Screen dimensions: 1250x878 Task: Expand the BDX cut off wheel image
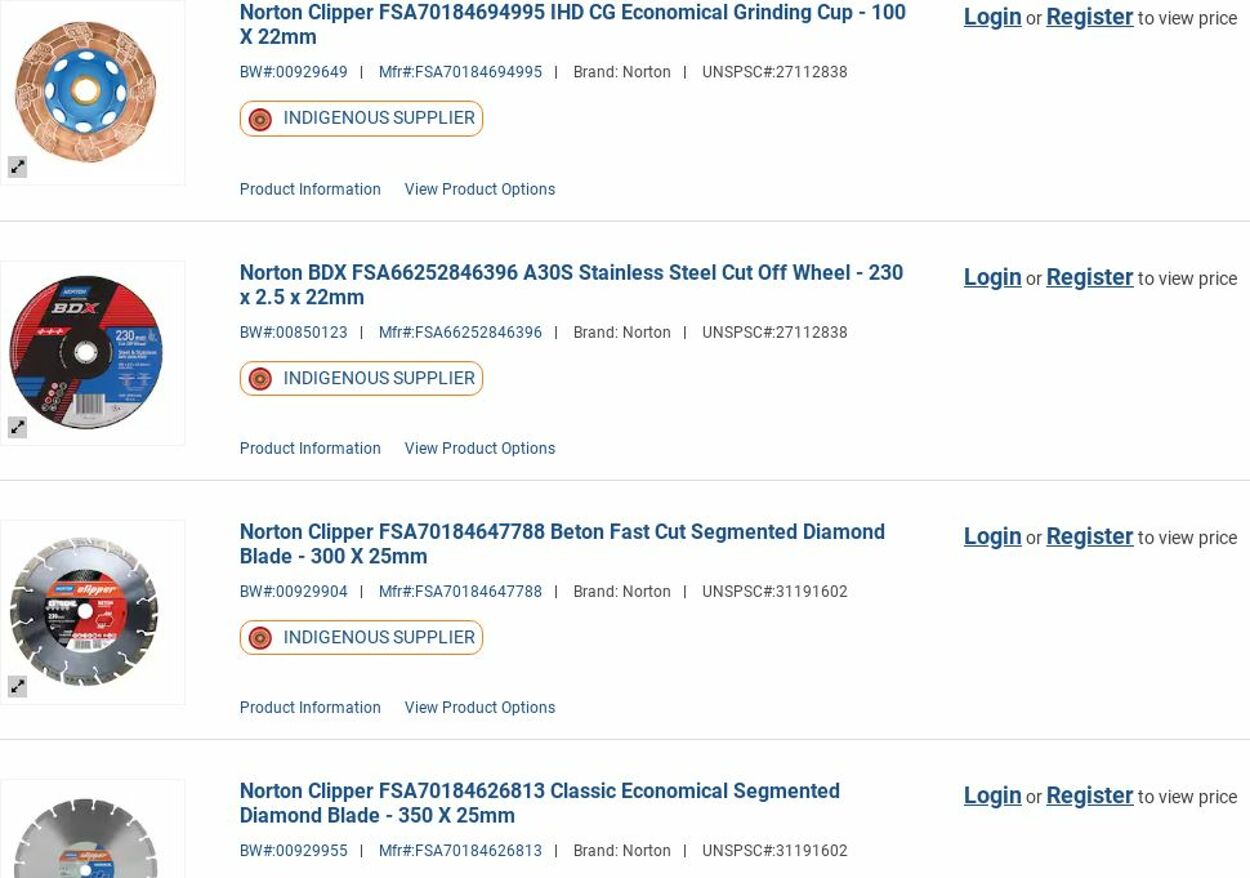pyautogui.click(x=17, y=427)
